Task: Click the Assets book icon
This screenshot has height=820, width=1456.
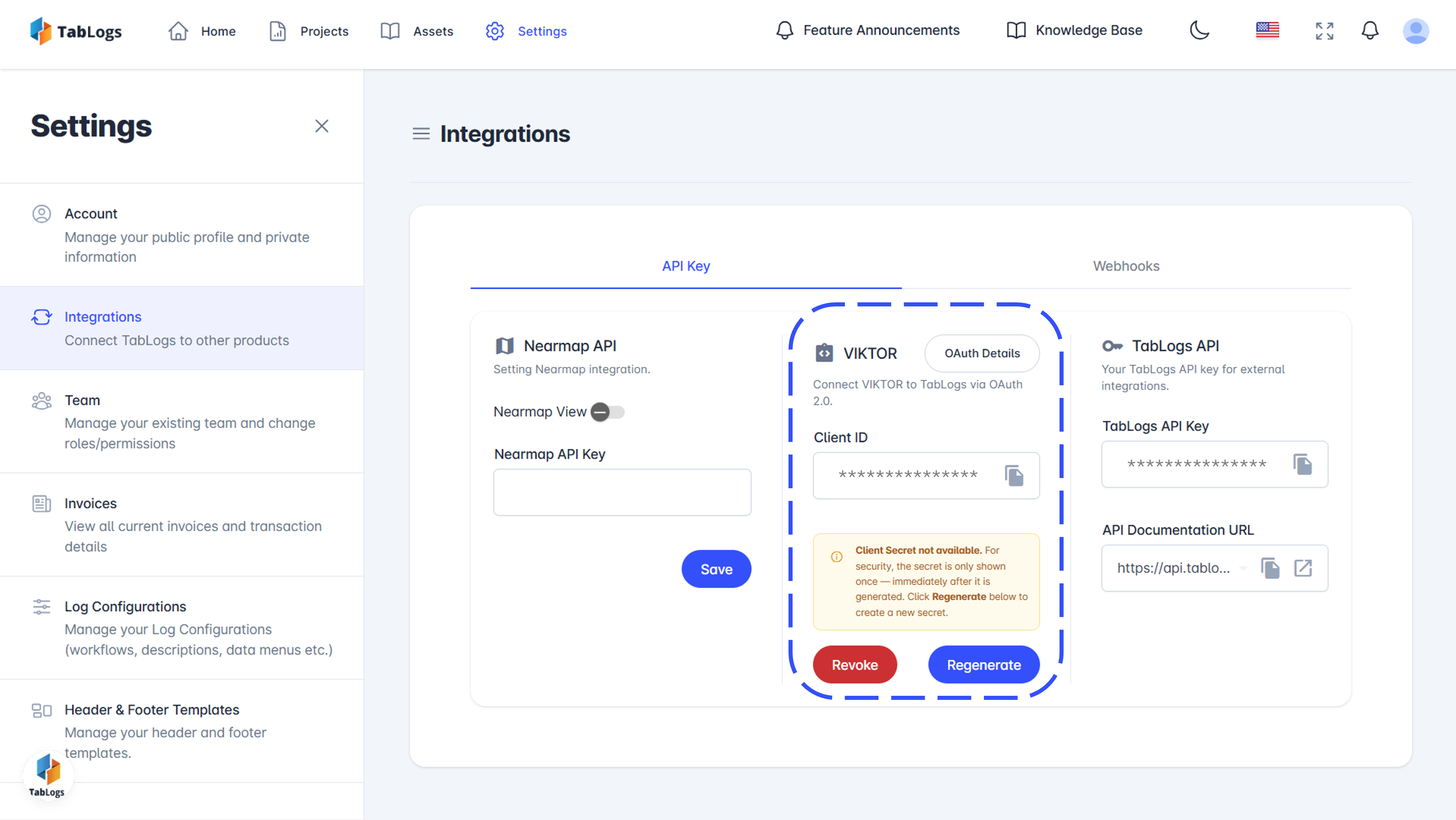Action: 390,31
